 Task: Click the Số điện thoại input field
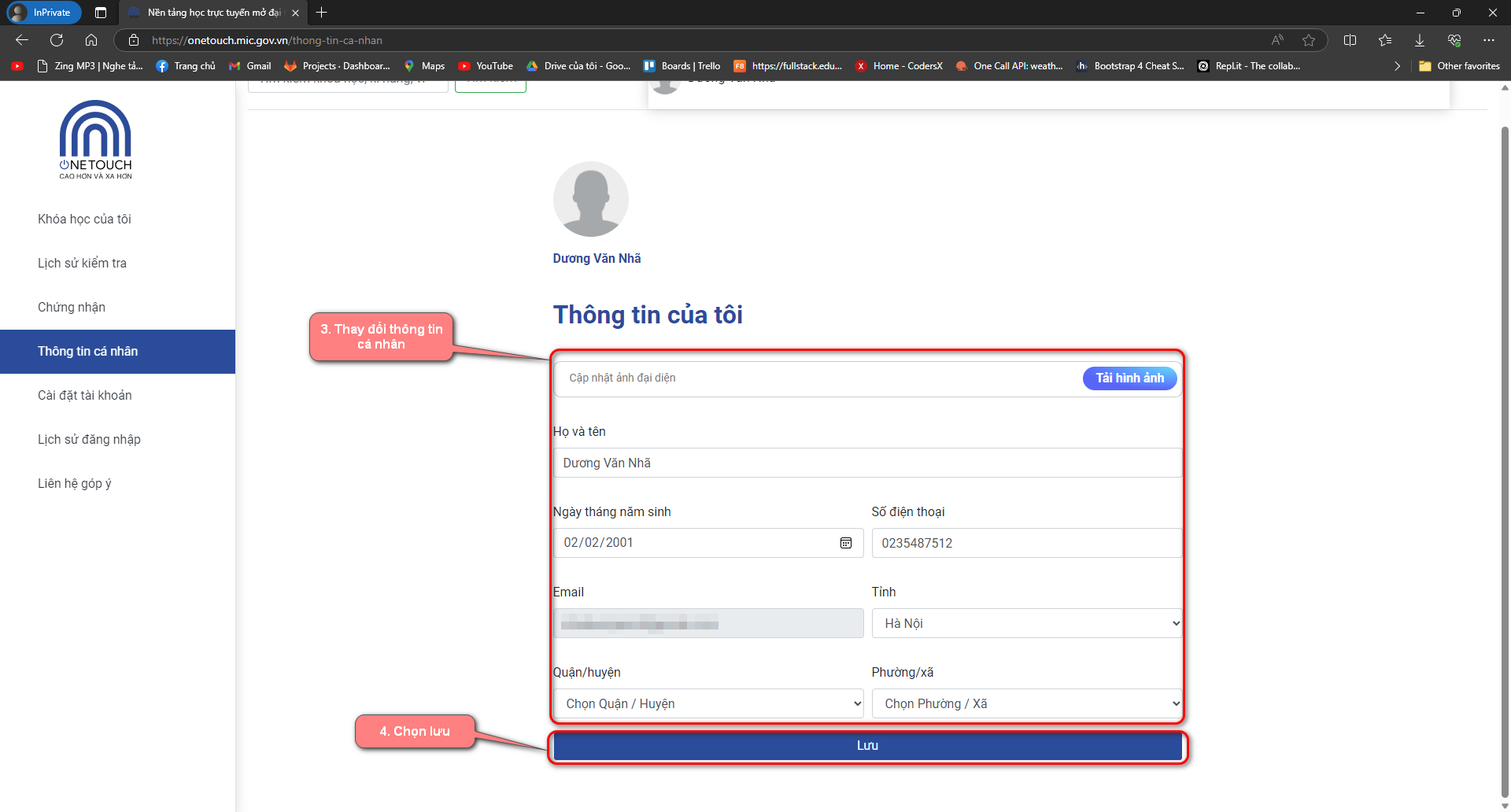1026,543
